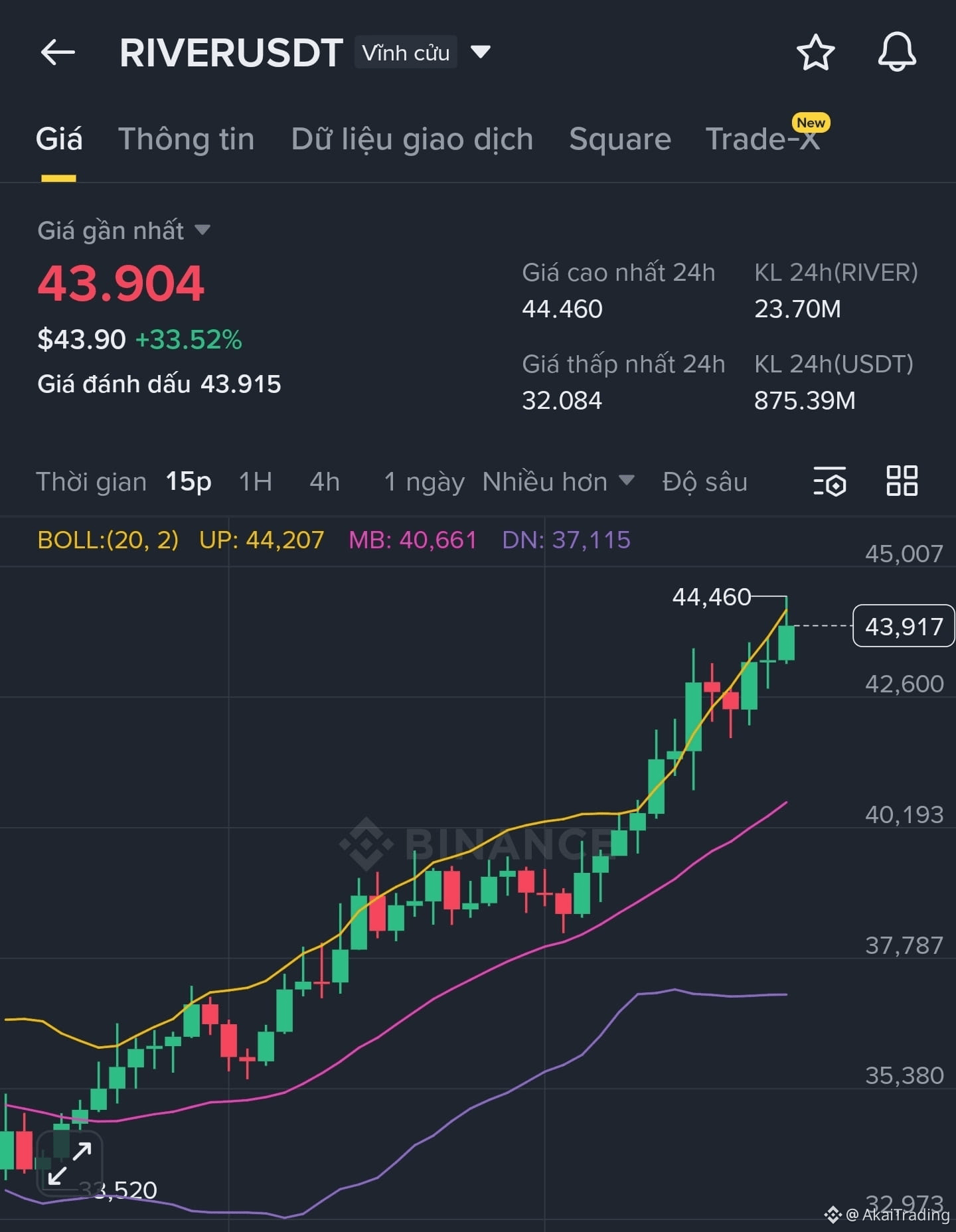Tap the 24h low value 32.084
The width and height of the screenshot is (956, 1232).
click(562, 400)
